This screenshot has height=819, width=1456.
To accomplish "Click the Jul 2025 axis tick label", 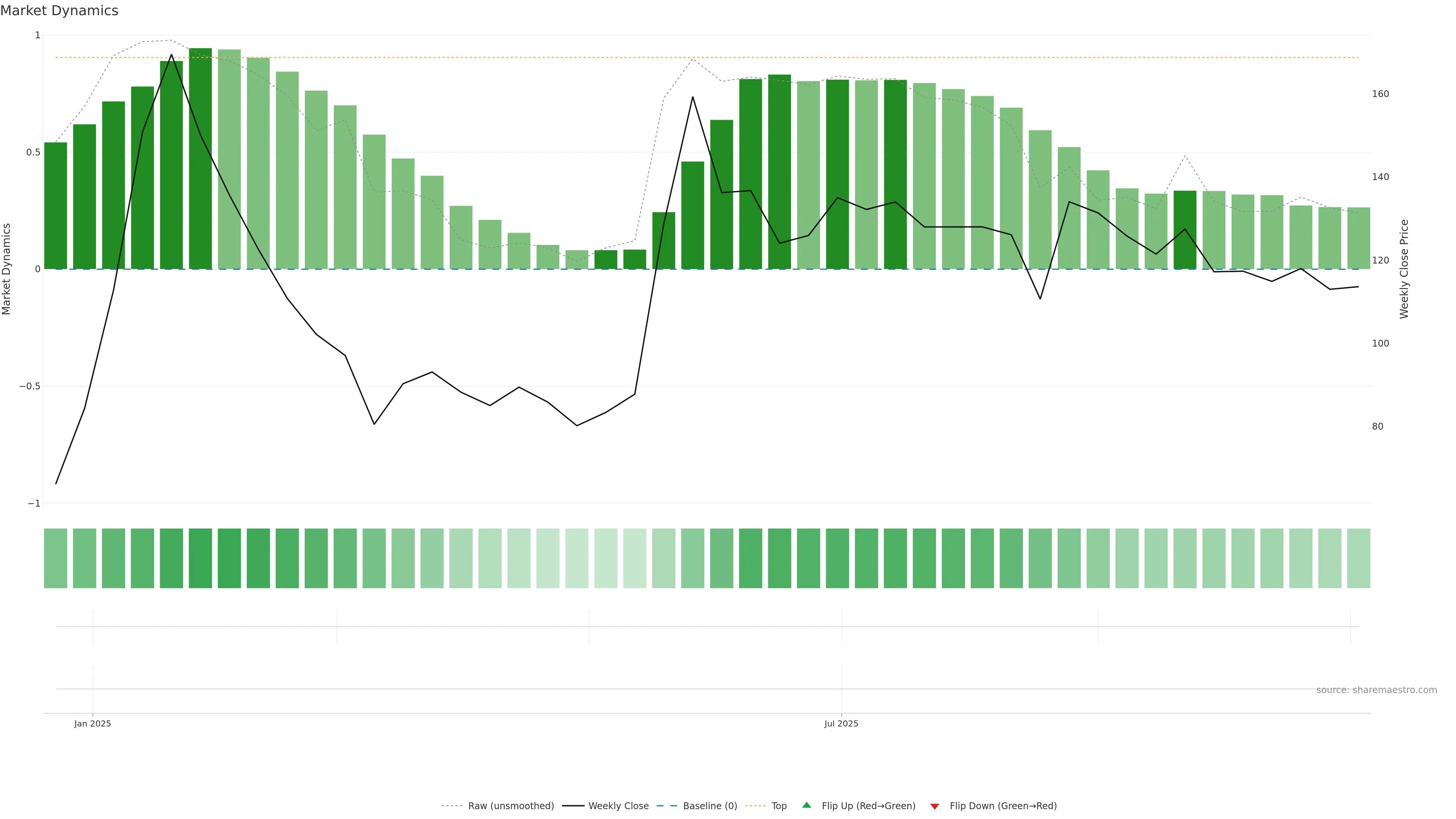I will click(841, 723).
